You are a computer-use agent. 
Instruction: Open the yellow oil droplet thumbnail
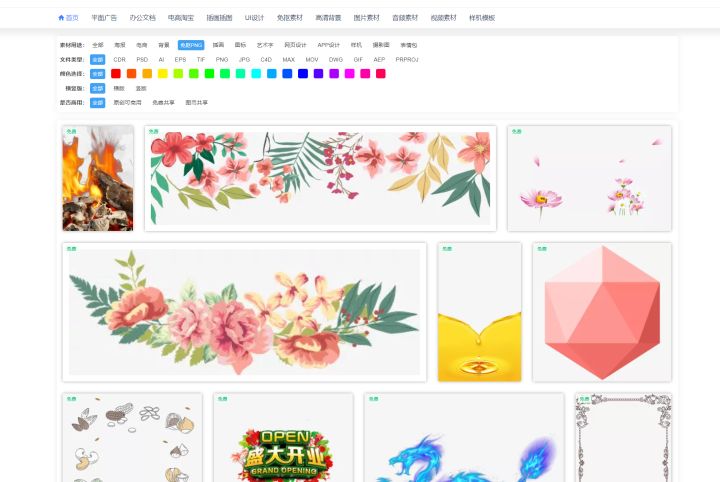(x=479, y=312)
